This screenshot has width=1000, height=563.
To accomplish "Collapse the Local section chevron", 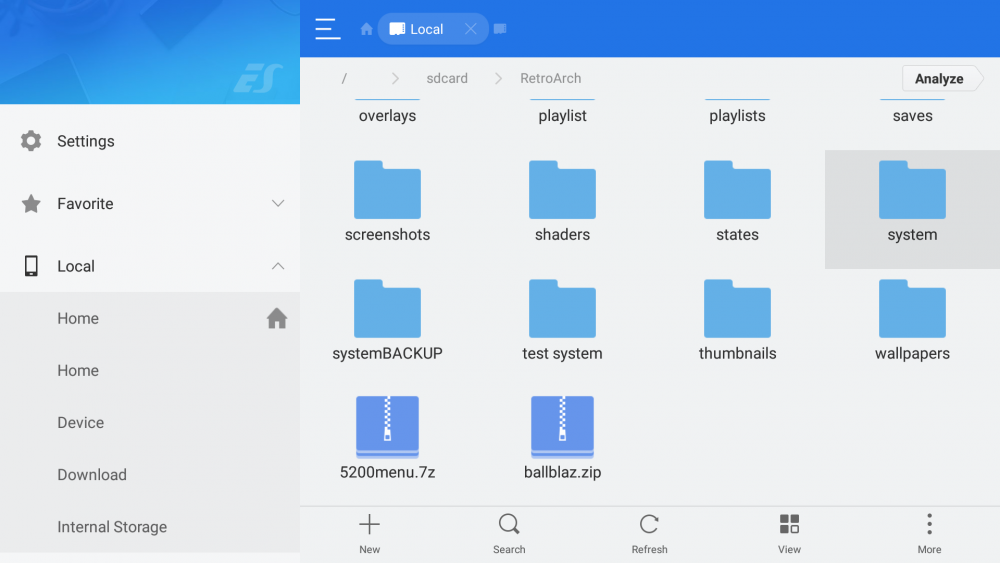I will (x=277, y=266).
